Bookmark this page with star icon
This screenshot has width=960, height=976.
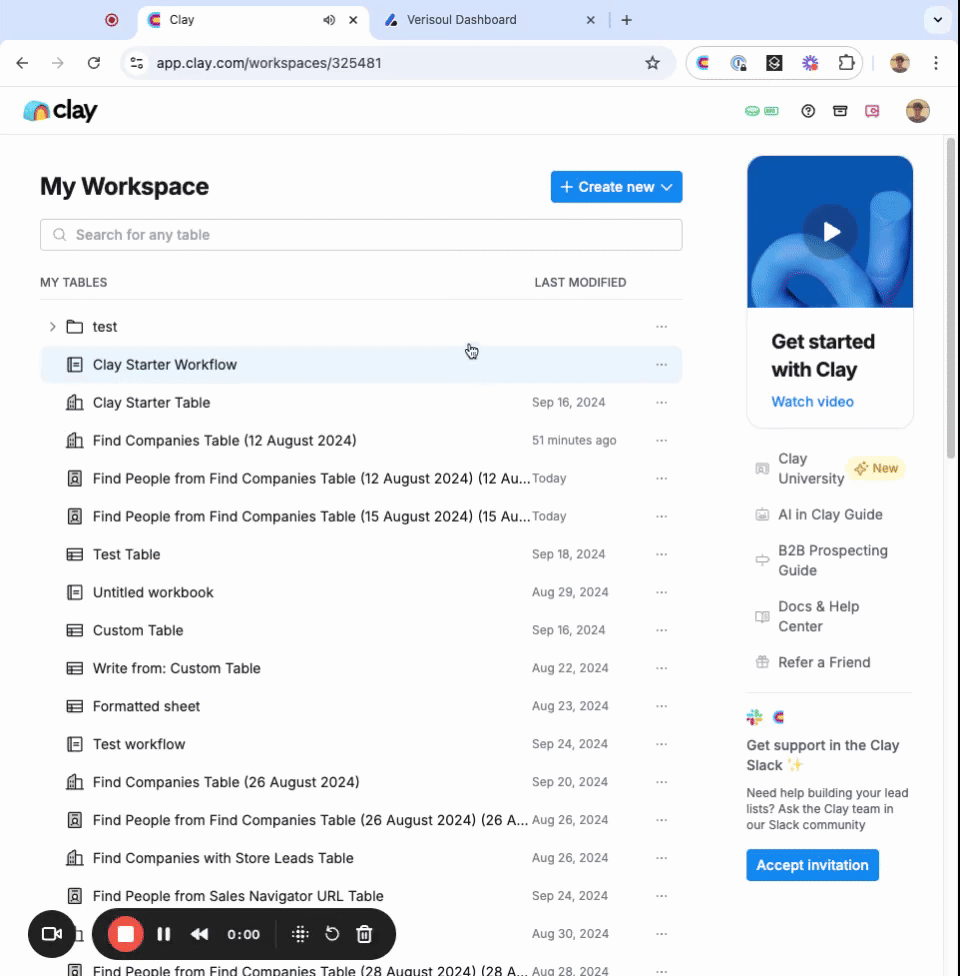(653, 63)
